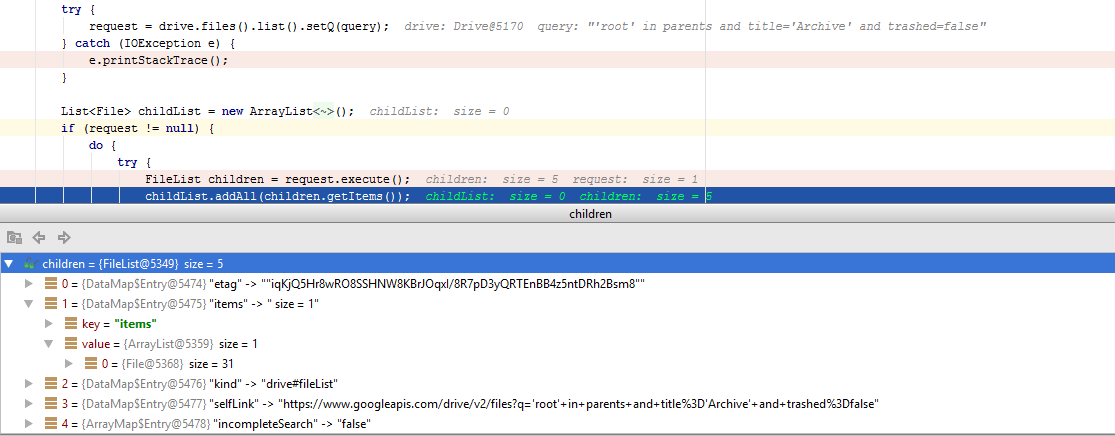
Task: Click the inline "childList: size = 0" hint after ArrayList
Action: pyautogui.click(x=439, y=111)
